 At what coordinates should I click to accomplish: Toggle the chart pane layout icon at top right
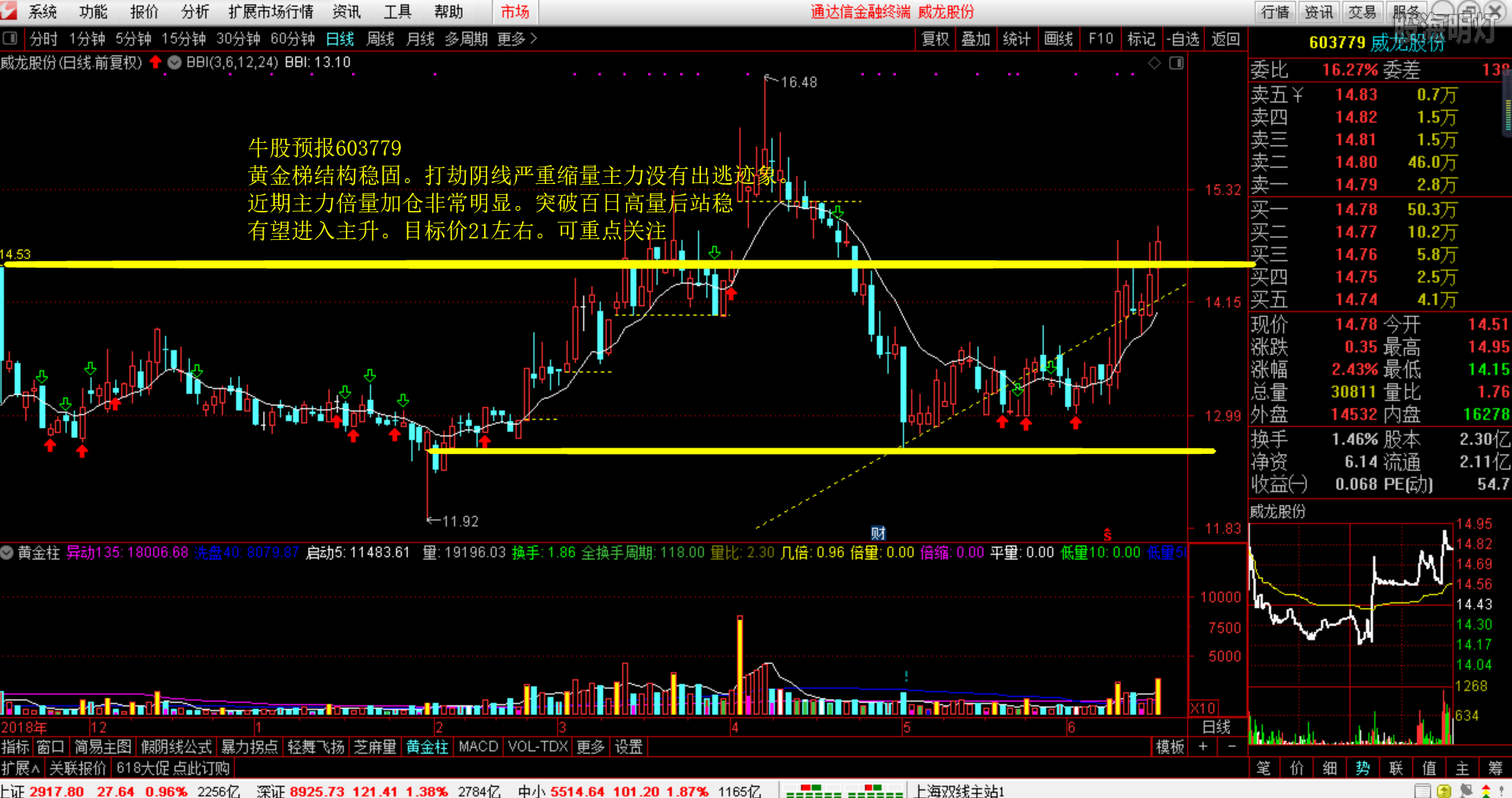coord(1176,63)
